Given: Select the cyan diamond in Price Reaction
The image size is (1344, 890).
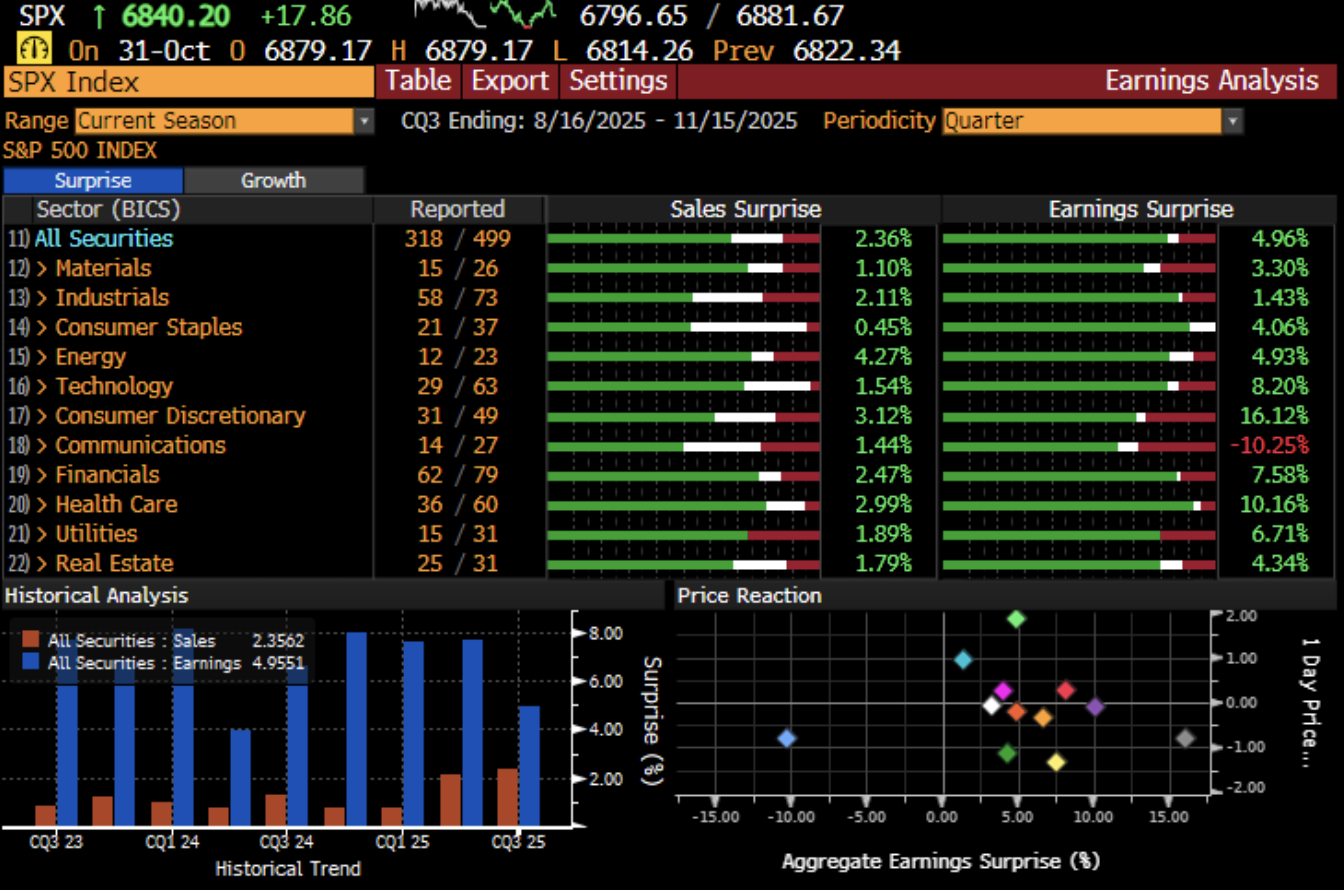Looking at the screenshot, I should [963, 660].
